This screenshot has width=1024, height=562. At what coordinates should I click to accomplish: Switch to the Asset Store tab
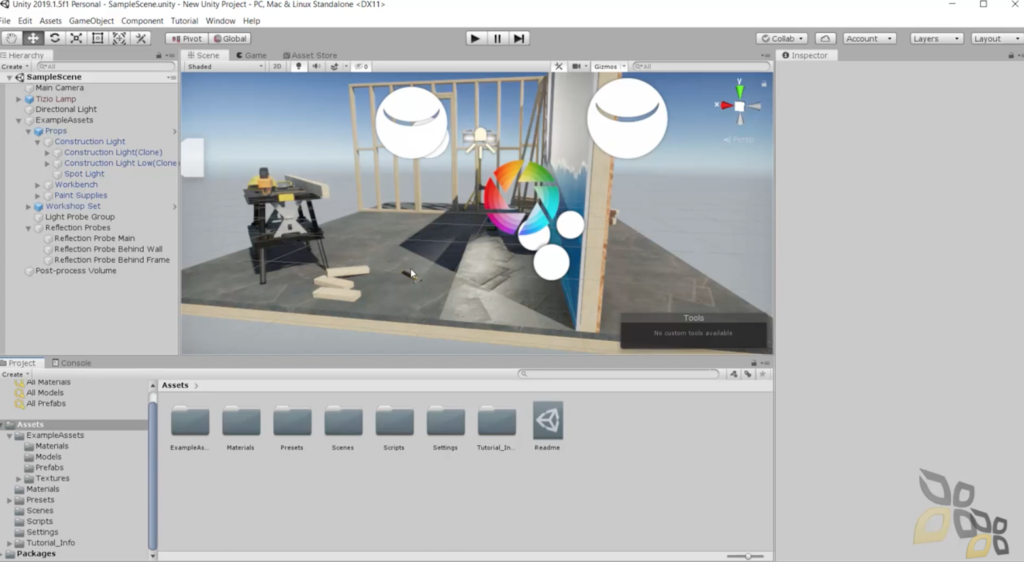(310, 55)
